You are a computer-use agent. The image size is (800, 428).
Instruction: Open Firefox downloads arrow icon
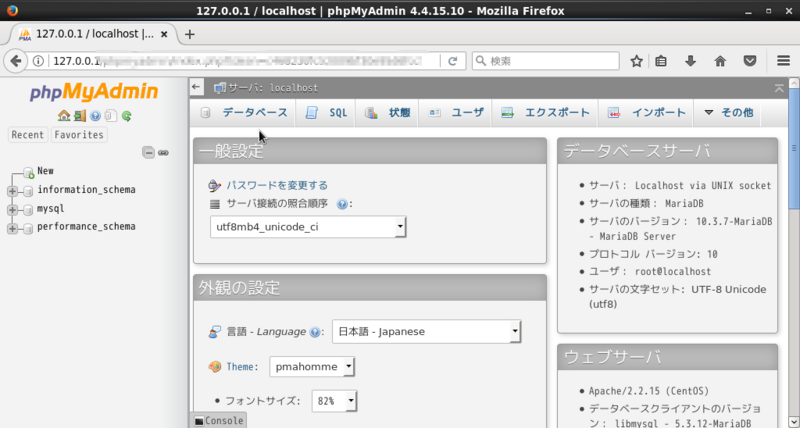690,61
